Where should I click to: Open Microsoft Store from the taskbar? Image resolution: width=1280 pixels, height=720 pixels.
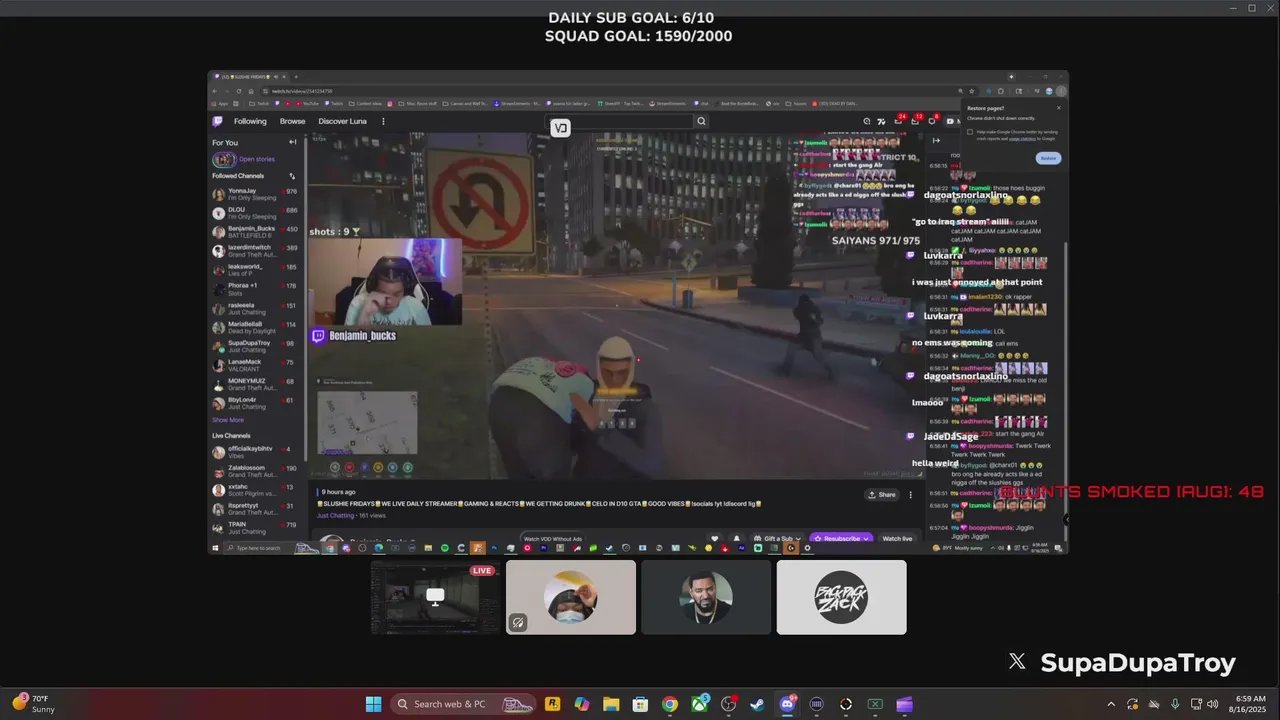tap(640, 704)
